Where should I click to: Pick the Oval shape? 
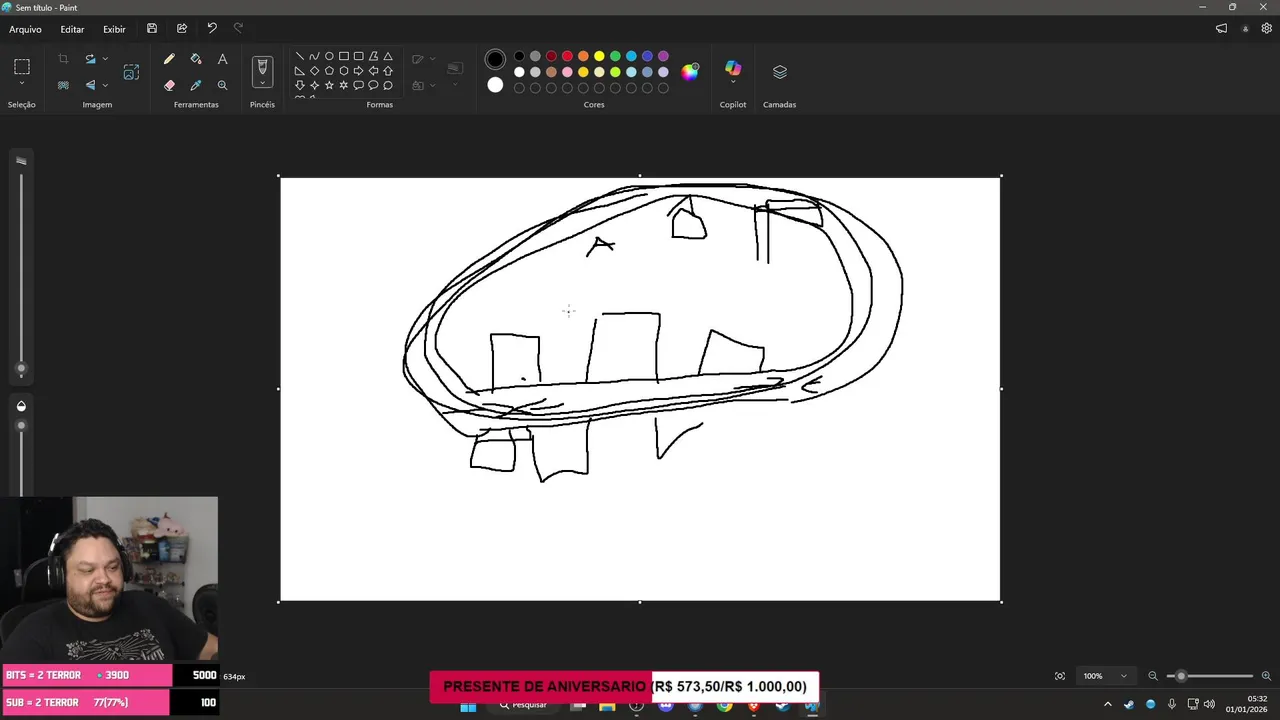(x=329, y=56)
